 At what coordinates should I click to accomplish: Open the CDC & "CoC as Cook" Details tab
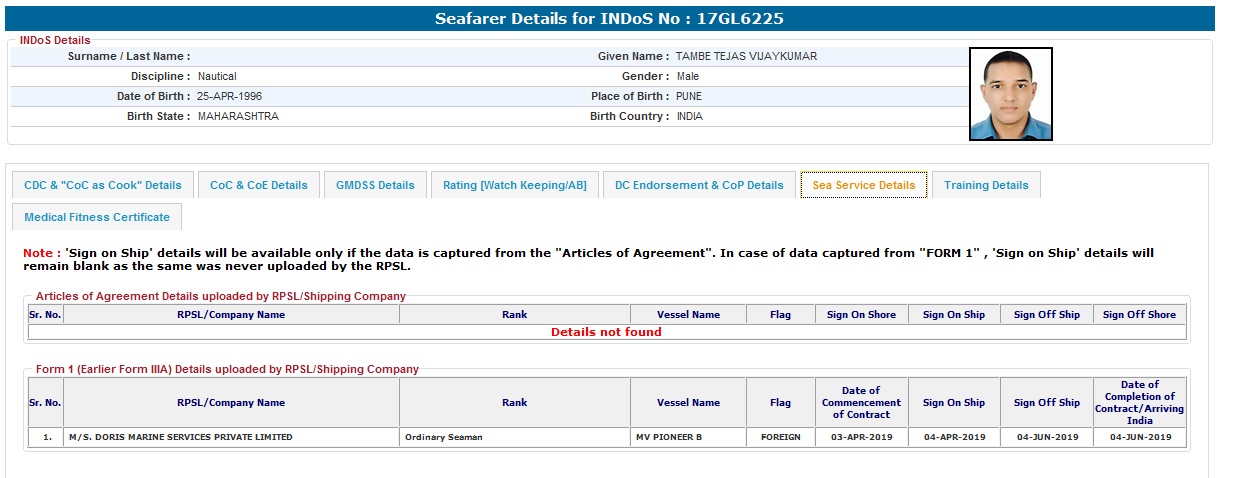[x=103, y=185]
